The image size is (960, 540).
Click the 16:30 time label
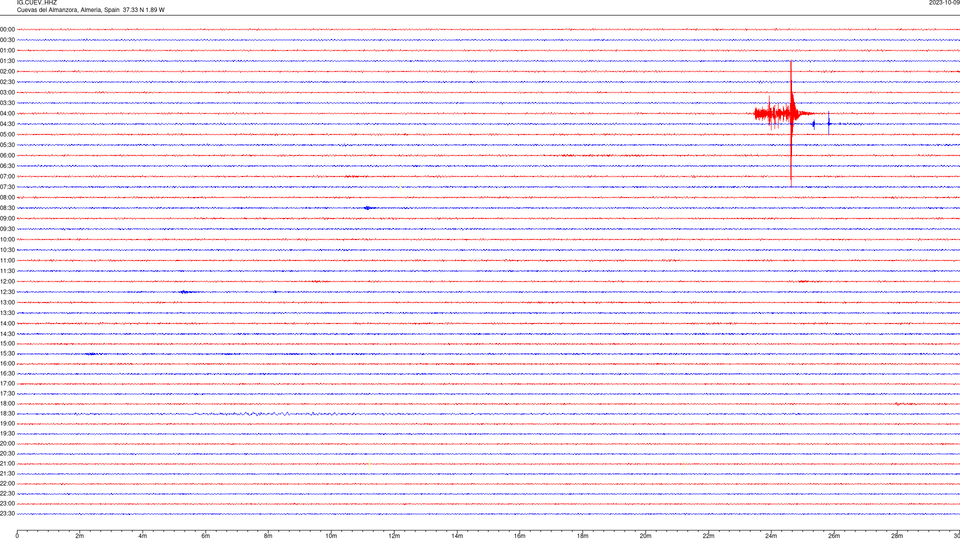click(7, 373)
